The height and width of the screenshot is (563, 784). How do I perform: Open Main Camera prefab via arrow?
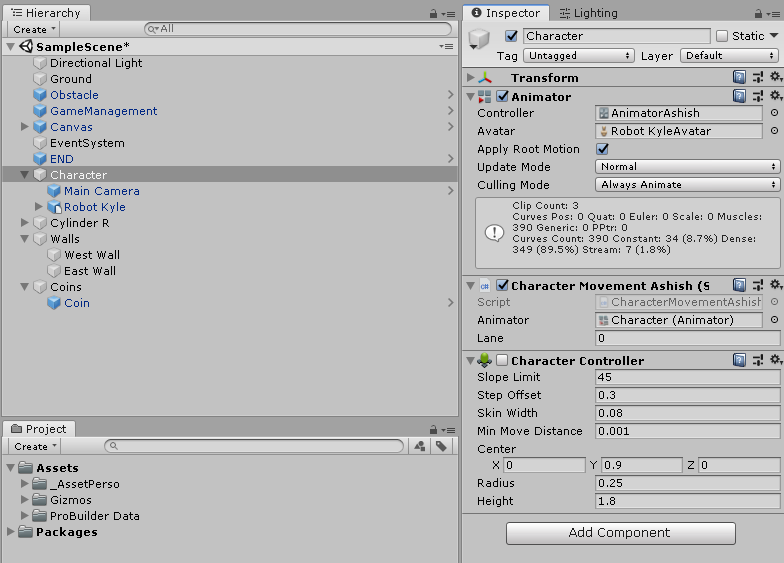(x=450, y=190)
